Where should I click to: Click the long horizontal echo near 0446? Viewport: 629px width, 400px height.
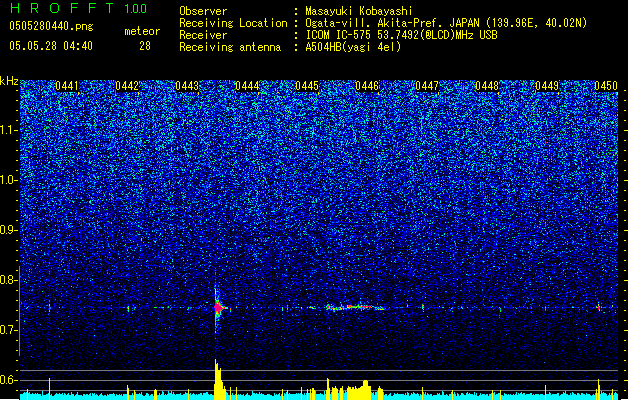tap(355, 308)
